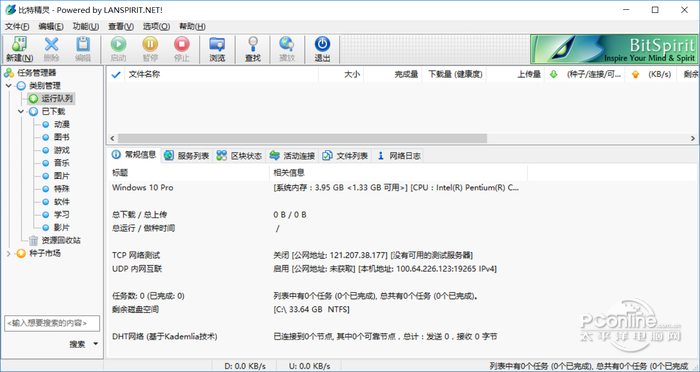
Task: Click the search content input box
Action: 52,323
